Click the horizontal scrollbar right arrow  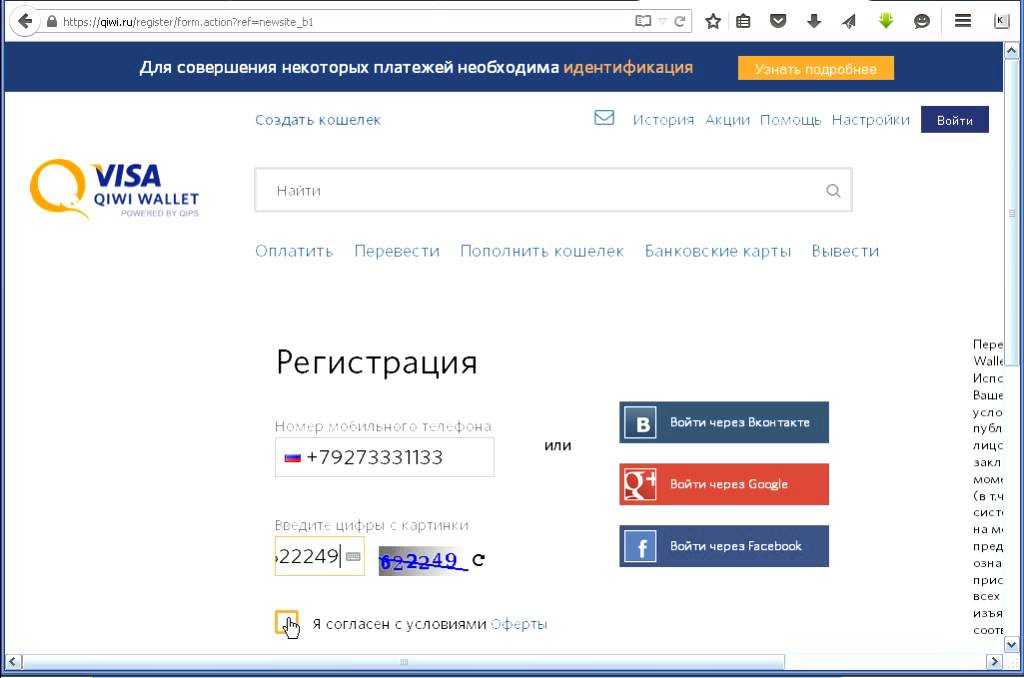(994, 662)
